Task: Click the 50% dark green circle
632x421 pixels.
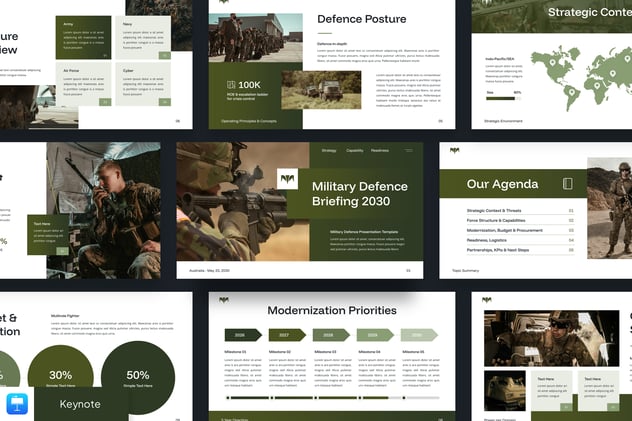Action: (138, 379)
